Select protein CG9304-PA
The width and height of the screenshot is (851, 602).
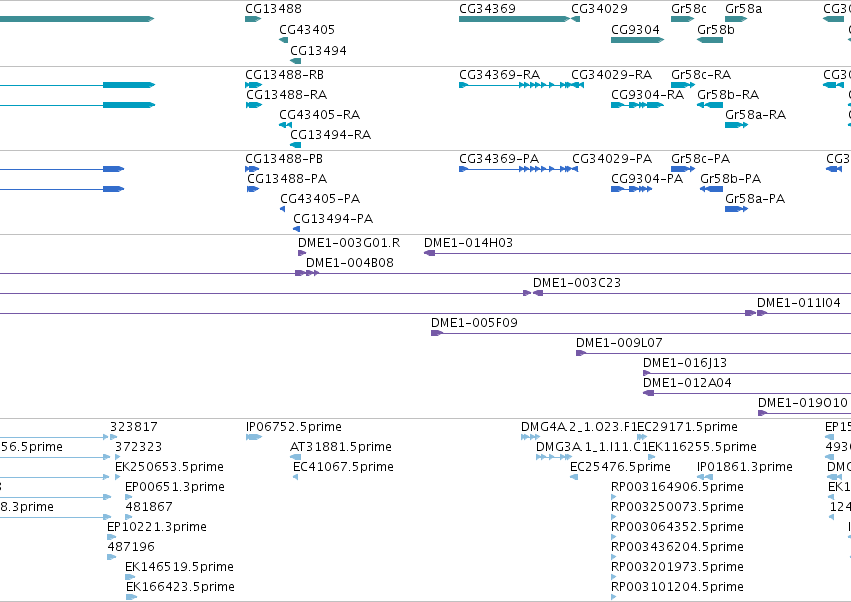pos(631,189)
